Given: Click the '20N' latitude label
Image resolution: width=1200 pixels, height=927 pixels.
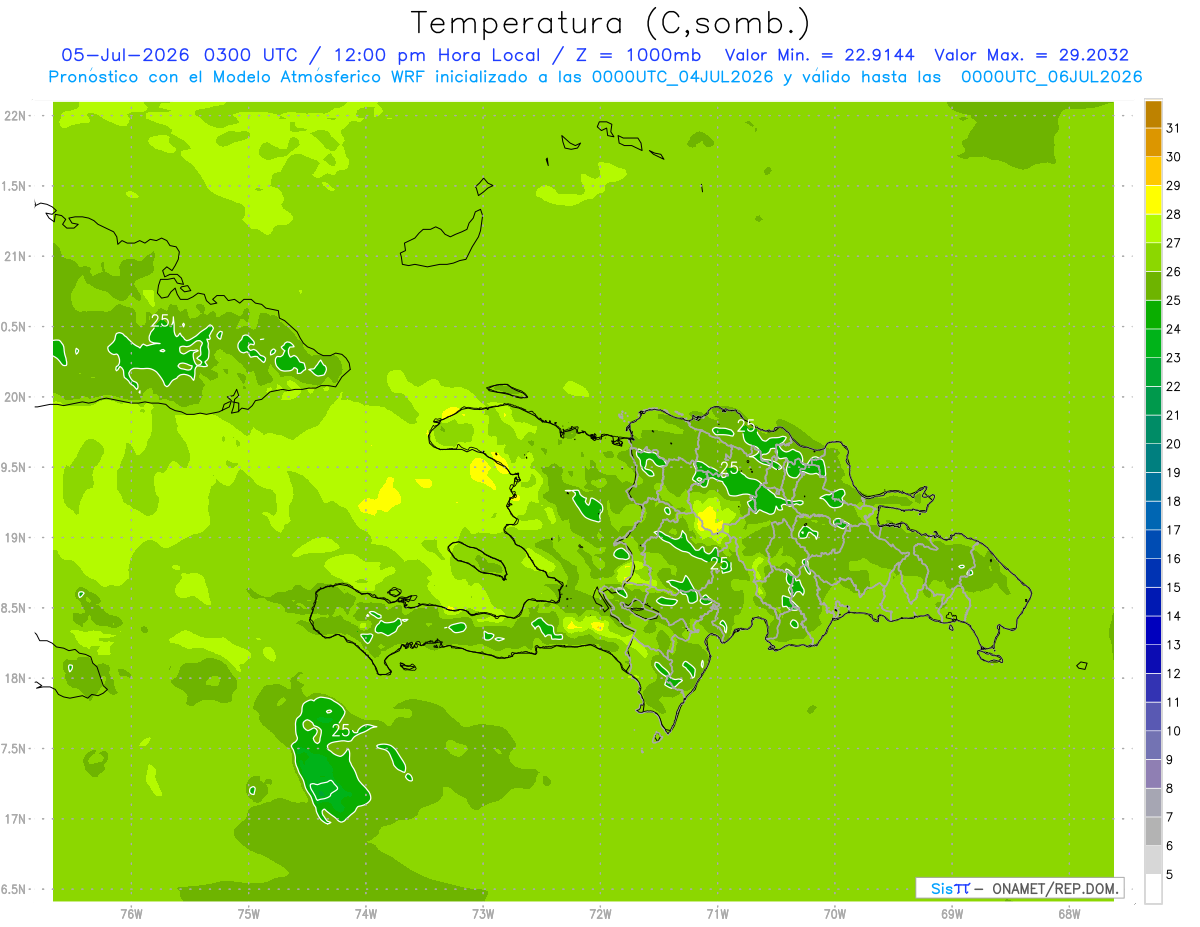Looking at the screenshot, I should coord(15,397).
